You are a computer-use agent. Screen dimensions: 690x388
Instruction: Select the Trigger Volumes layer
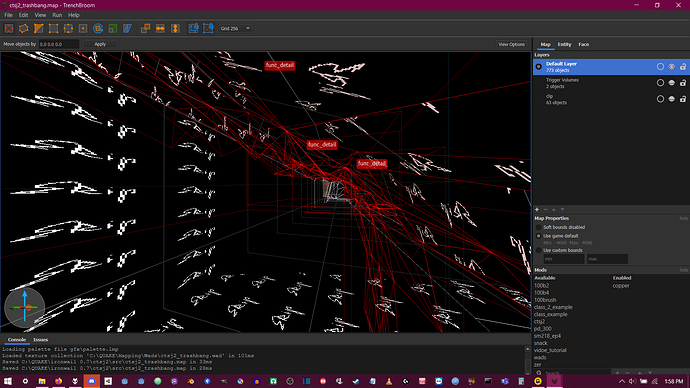[x=610, y=83]
